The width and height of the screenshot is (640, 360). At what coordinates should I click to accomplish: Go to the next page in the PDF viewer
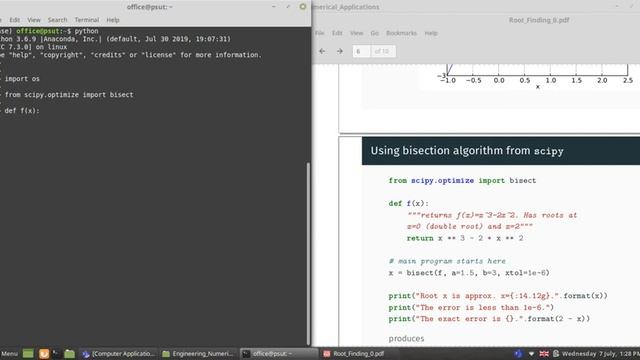(340, 51)
